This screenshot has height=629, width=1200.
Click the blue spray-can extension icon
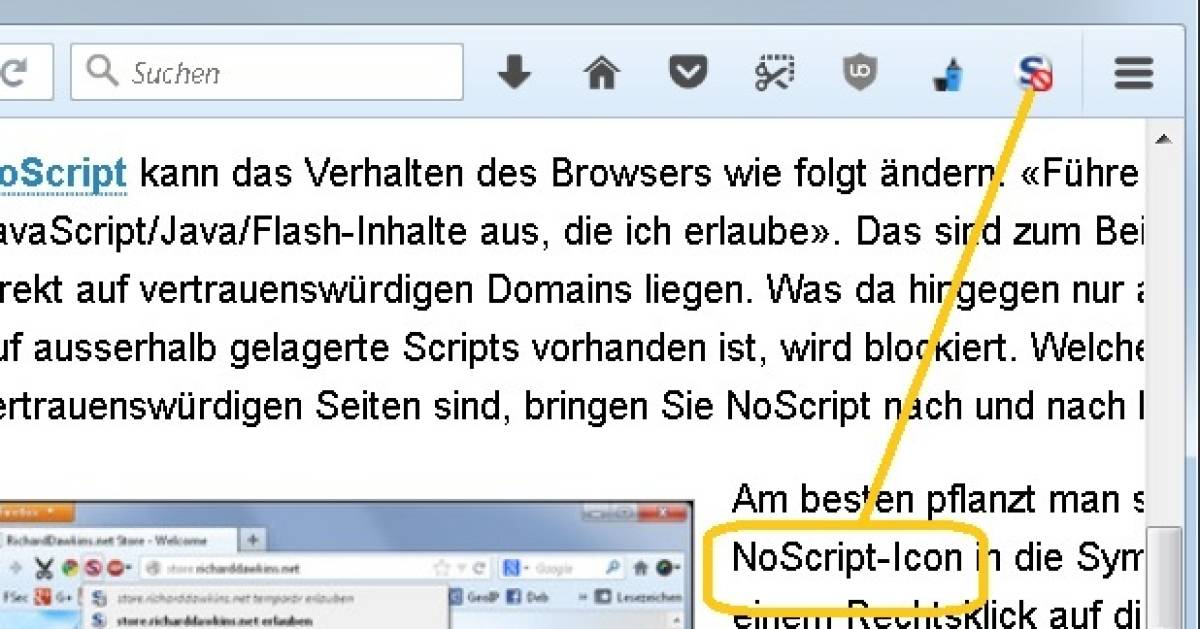tap(948, 72)
